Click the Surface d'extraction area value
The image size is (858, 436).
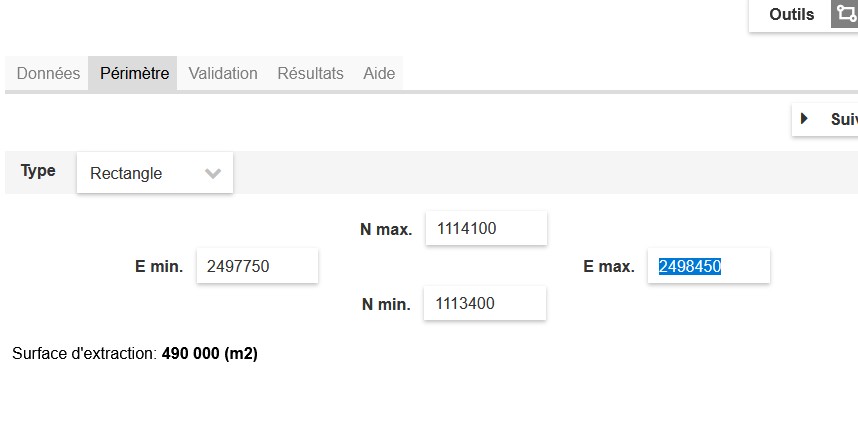click(209, 353)
